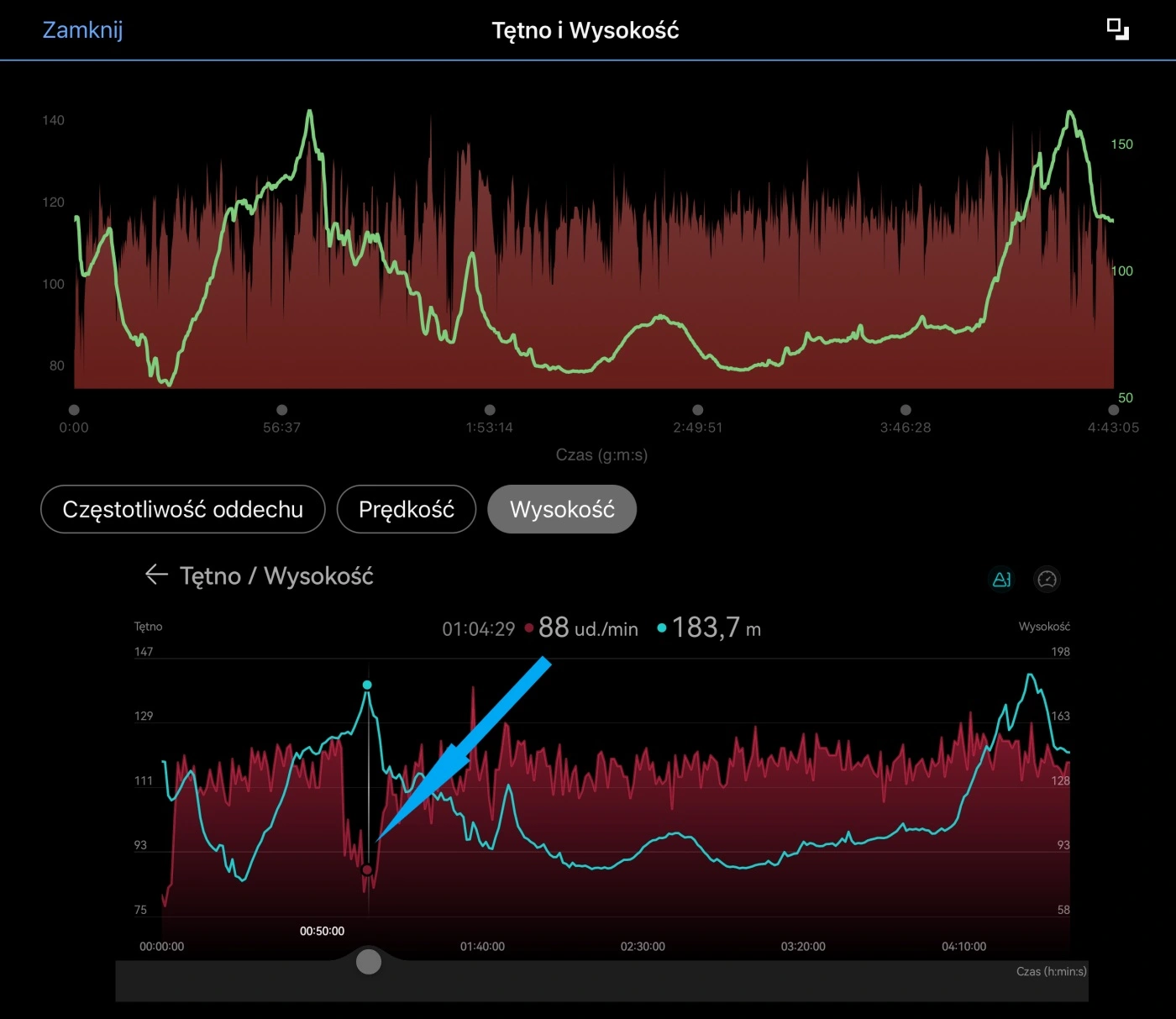
Task: Click the red heart rate point on the cursor line
Action: [367, 869]
